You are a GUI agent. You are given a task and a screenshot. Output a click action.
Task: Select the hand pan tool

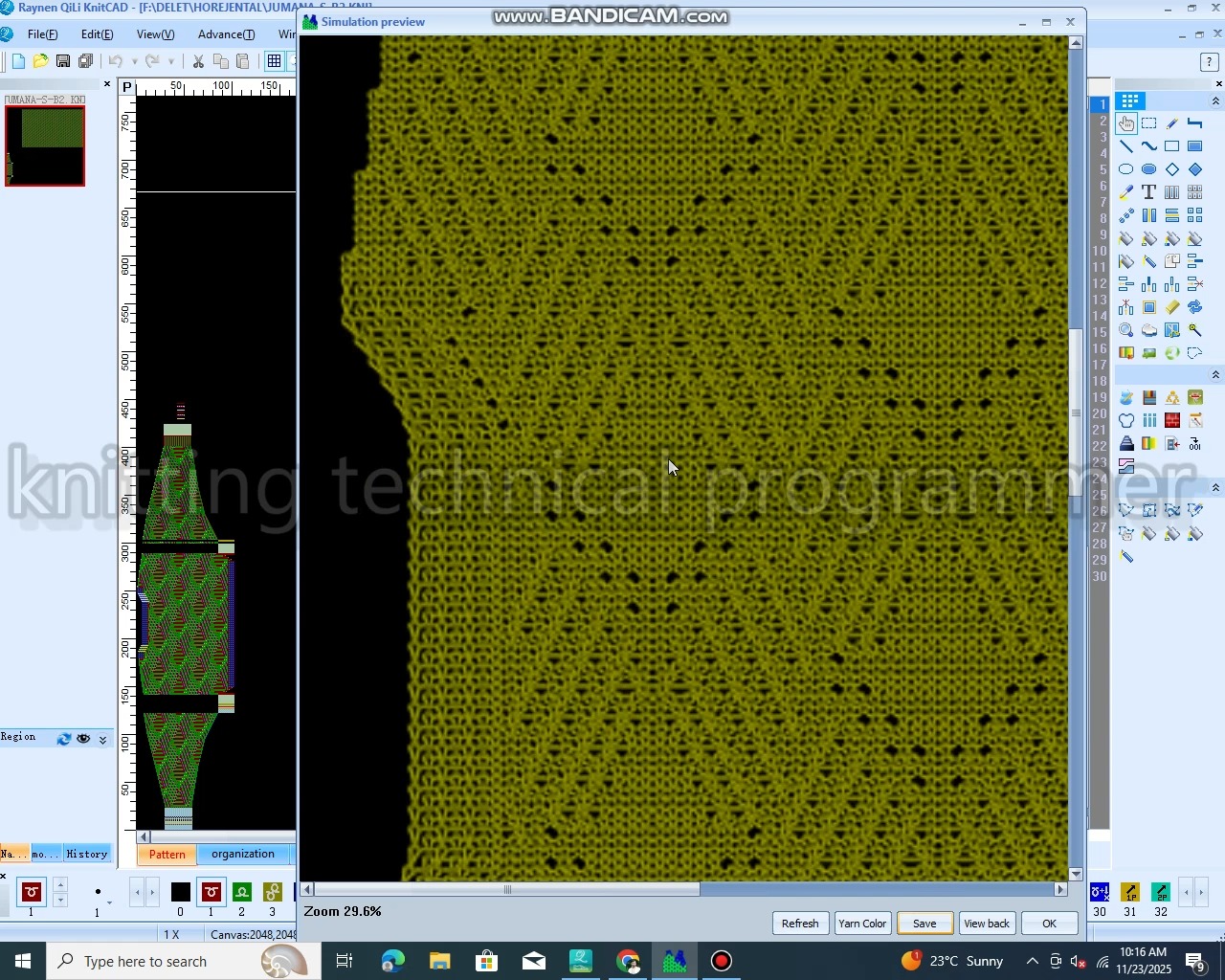click(1126, 123)
